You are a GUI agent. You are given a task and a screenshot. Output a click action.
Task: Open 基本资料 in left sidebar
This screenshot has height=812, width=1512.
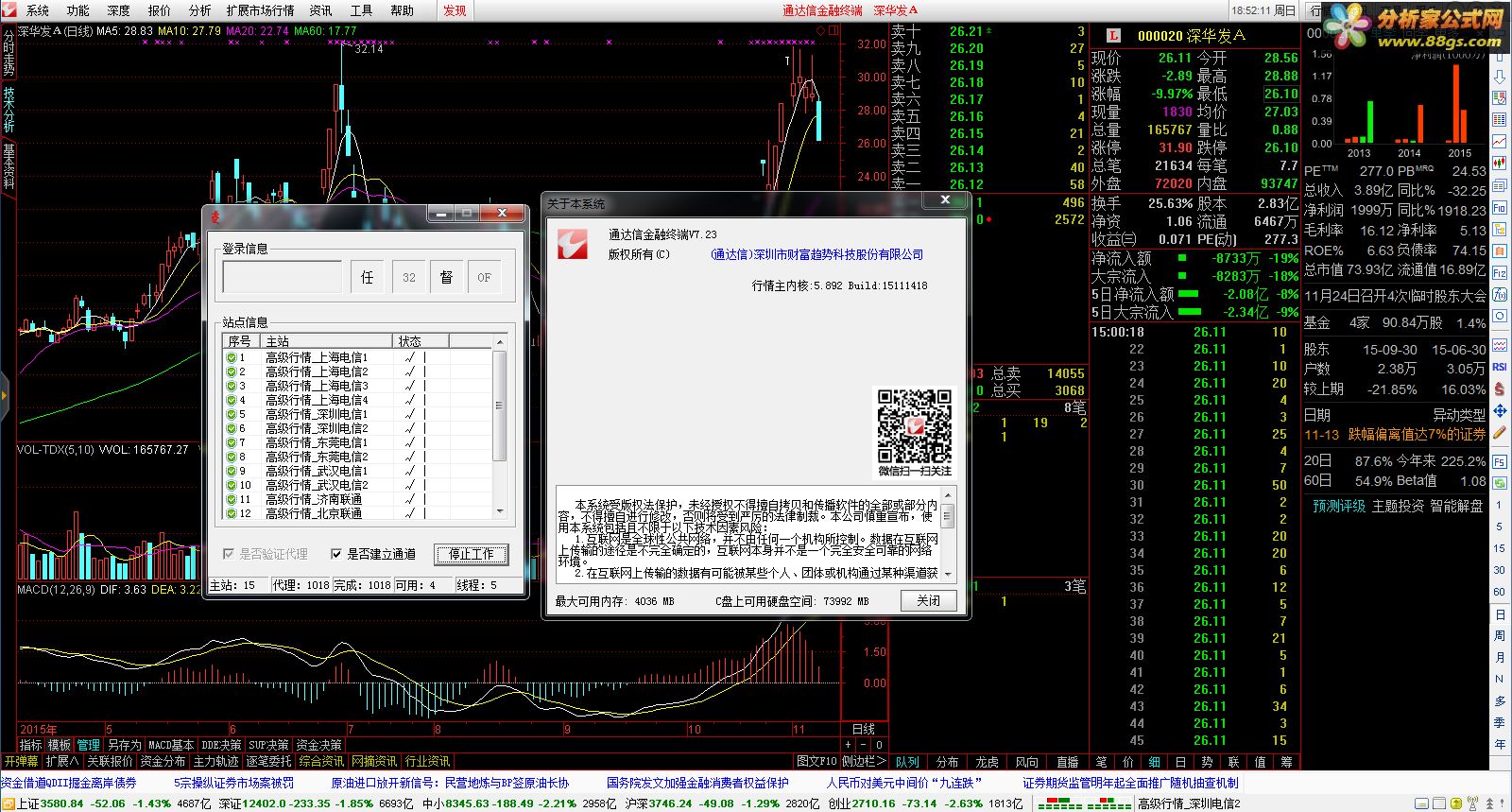coord(9,166)
